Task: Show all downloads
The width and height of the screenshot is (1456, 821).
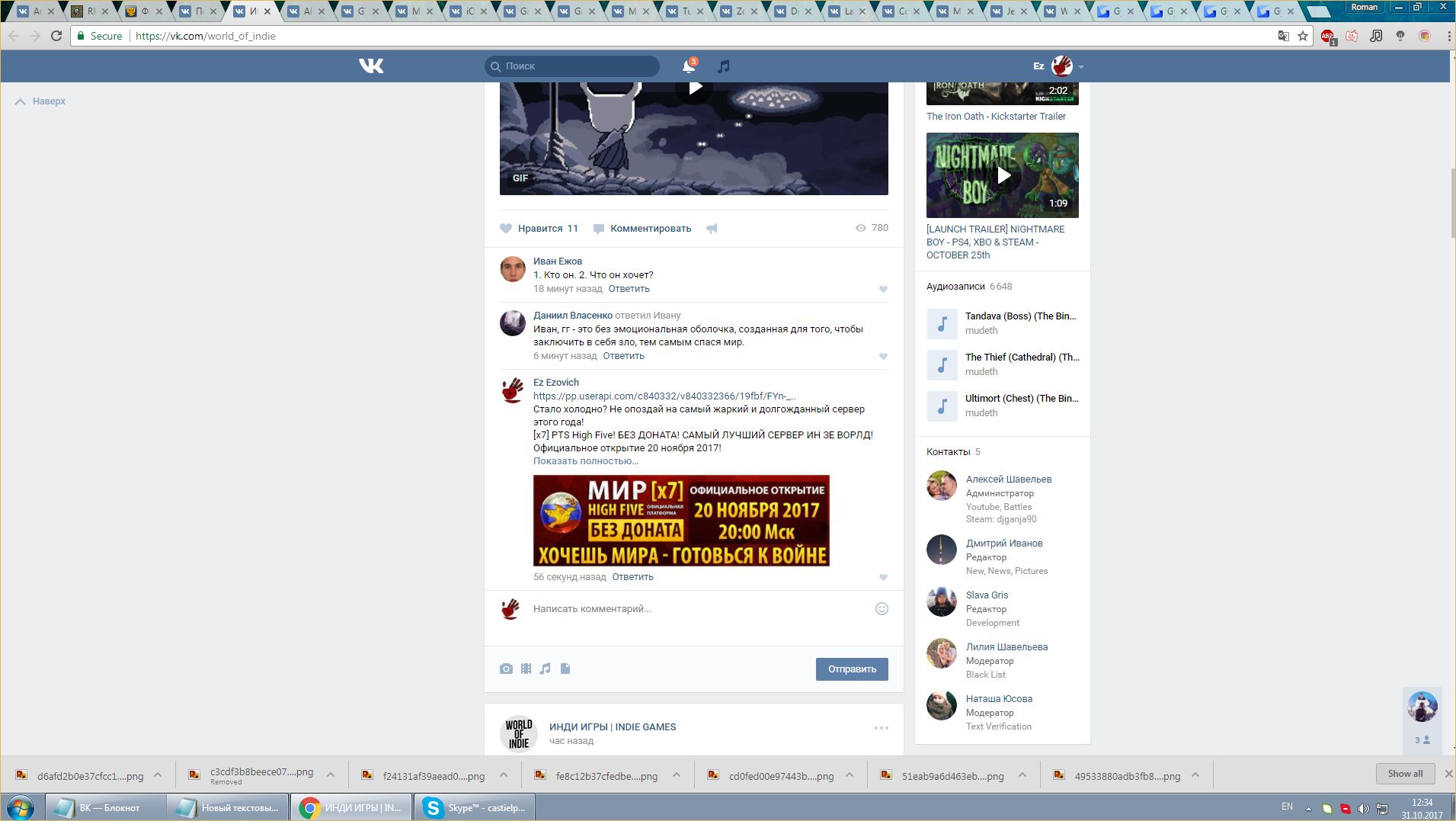Action: pyautogui.click(x=1405, y=774)
